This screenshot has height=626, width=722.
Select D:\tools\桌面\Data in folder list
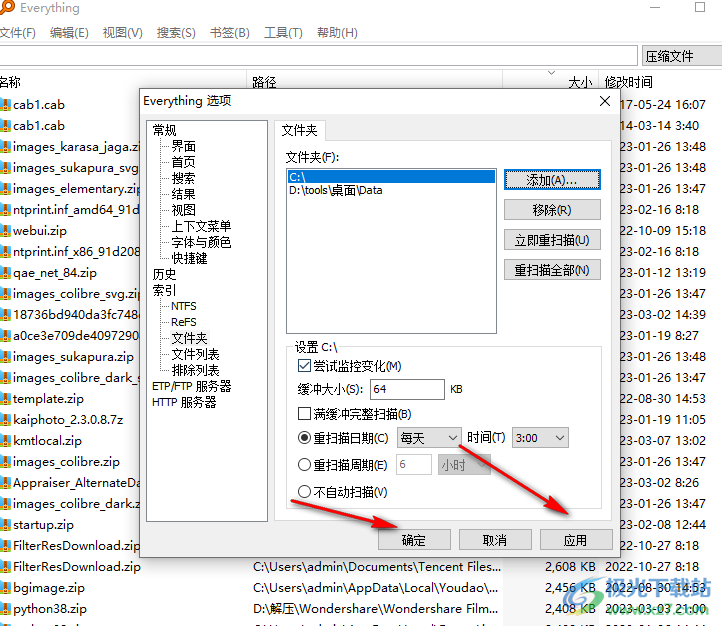click(x=336, y=190)
